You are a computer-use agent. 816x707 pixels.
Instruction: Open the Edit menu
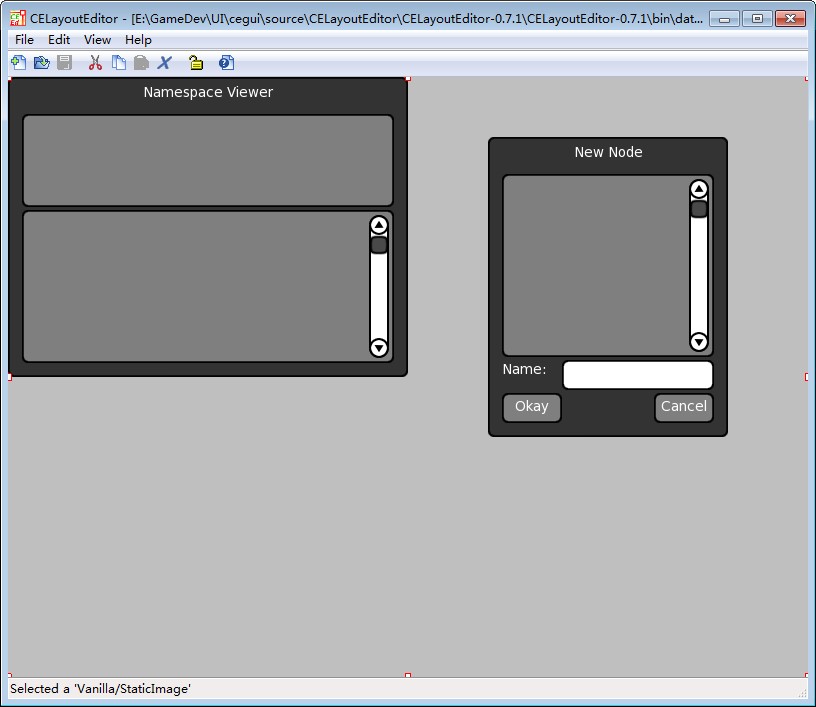[x=59, y=40]
